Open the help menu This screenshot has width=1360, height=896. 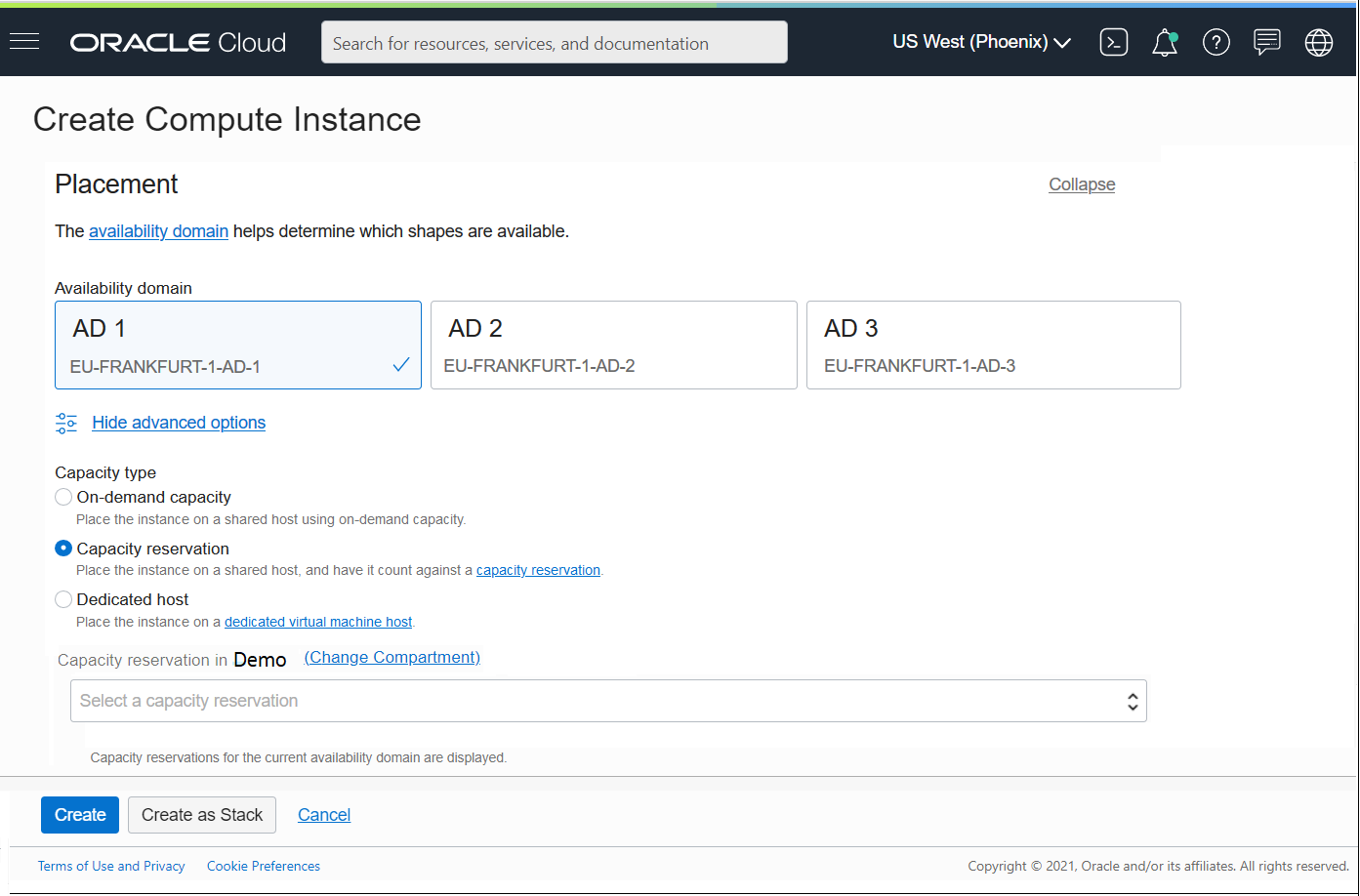point(1216,42)
